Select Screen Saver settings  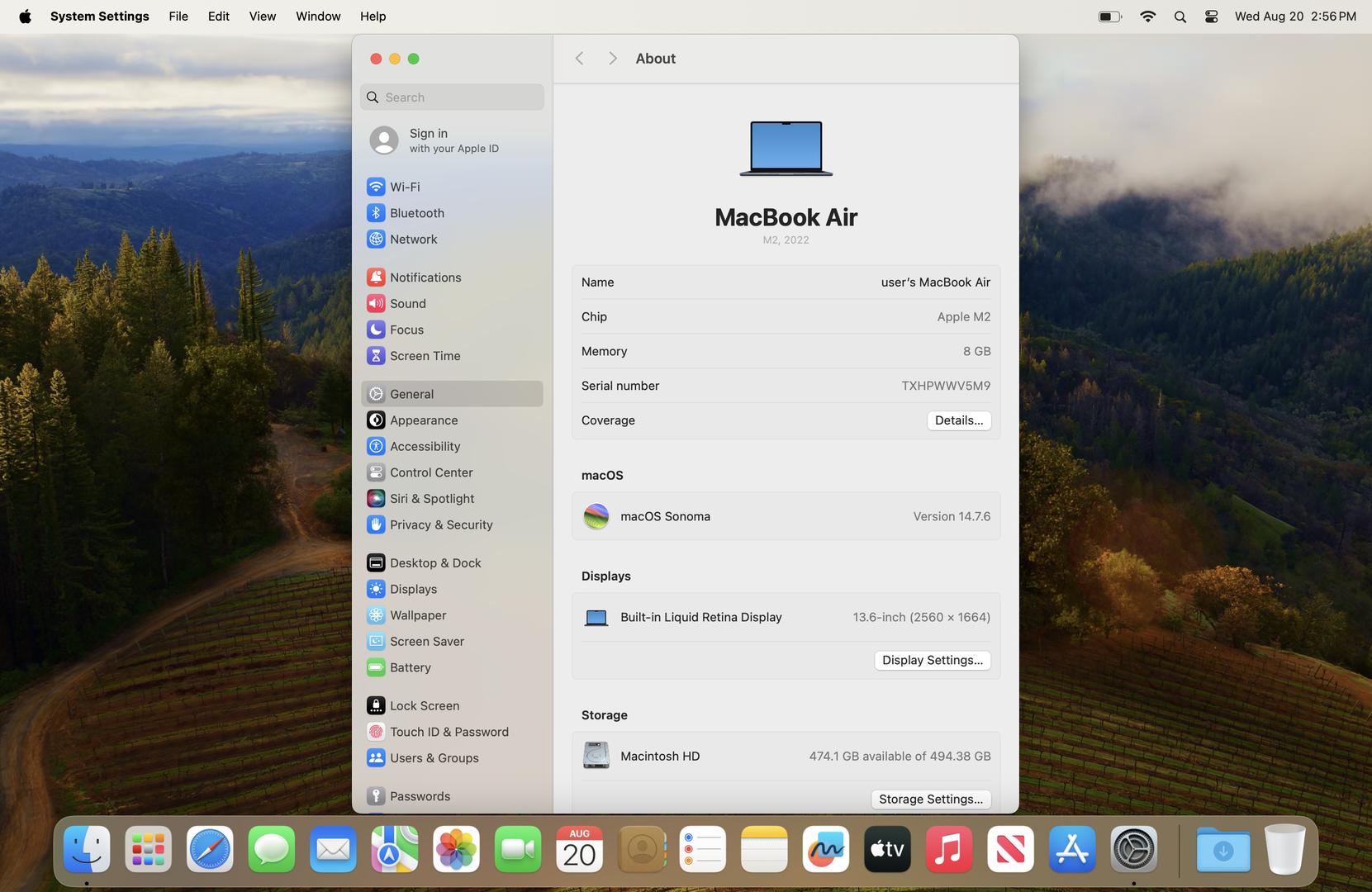tap(451, 642)
